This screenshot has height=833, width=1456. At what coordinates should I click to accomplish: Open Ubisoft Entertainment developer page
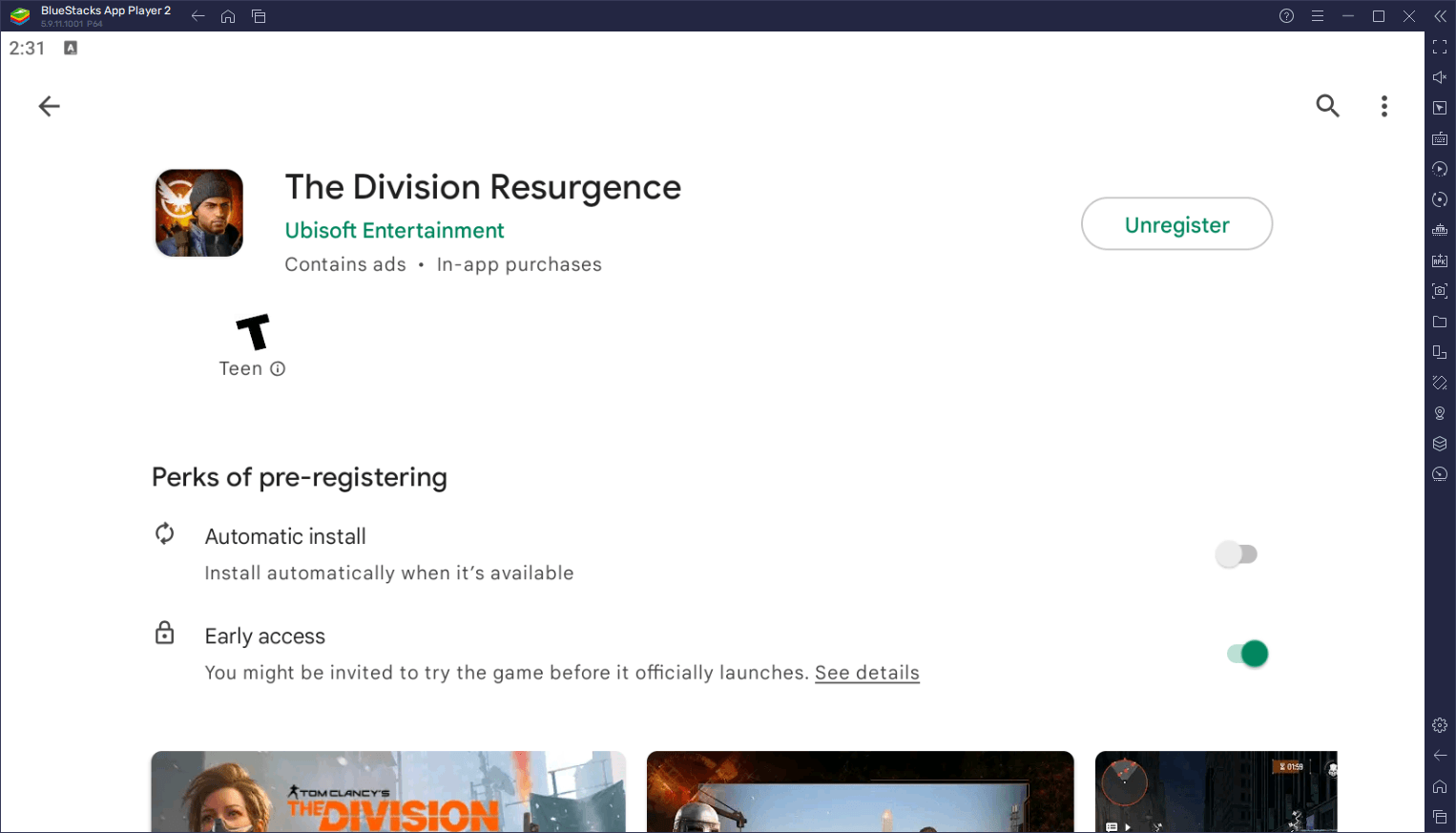(394, 231)
